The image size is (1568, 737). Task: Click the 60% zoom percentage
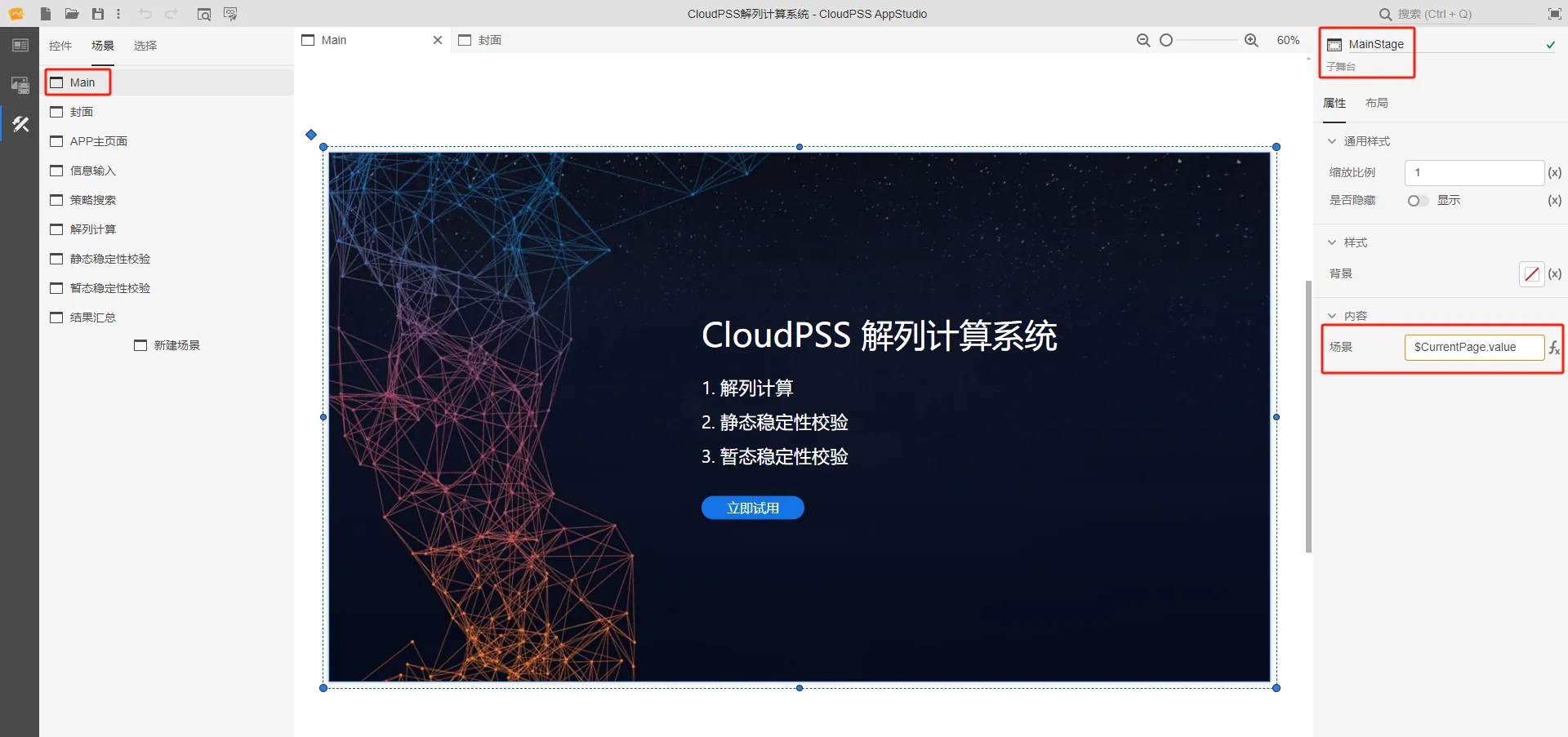(x=1288, y=40)
